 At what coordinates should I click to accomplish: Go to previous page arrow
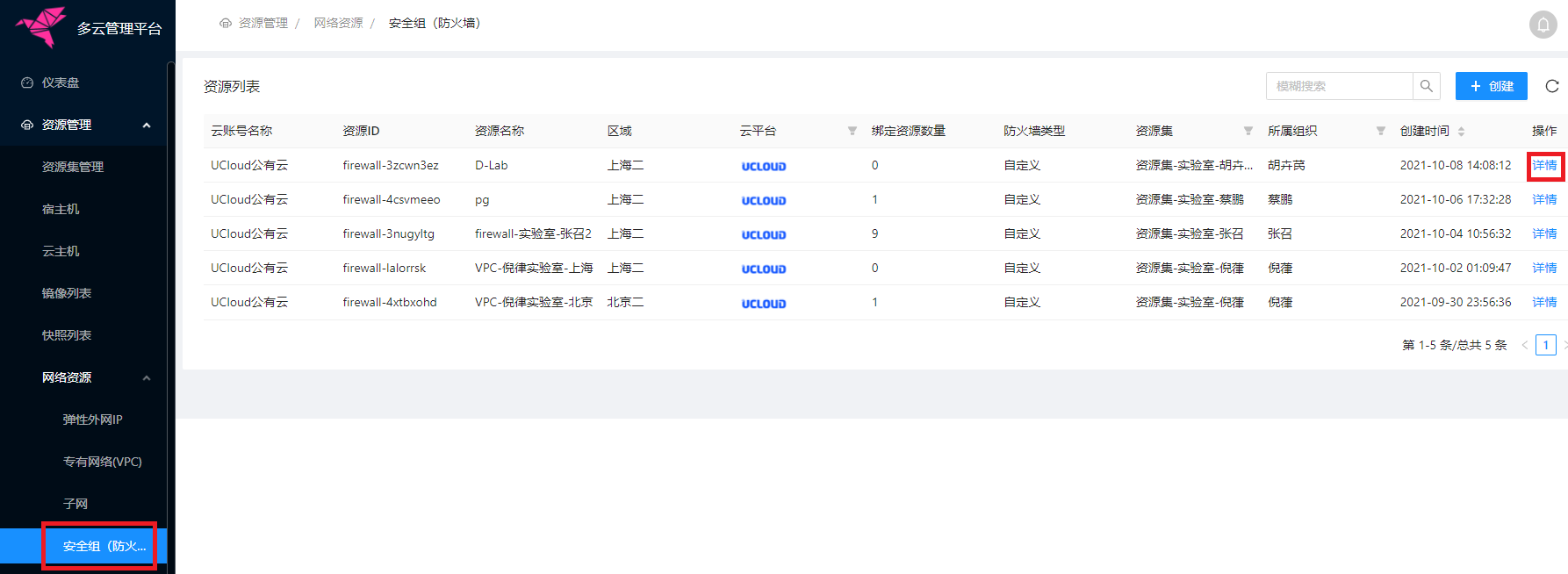coord(1524,345)
